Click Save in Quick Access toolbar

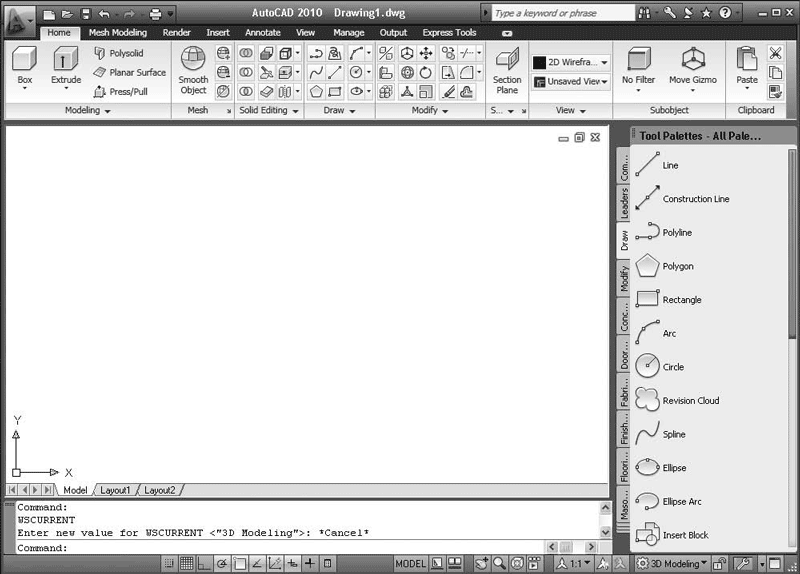tap(85, 14)
